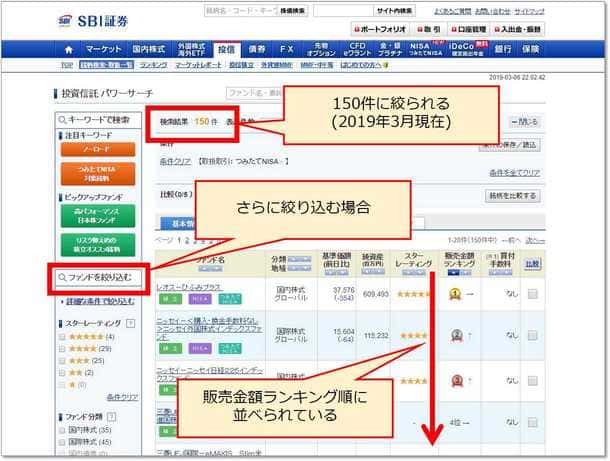The width and height of the screenshot is (610, 461).
Task: Open the 外国株式 海外ETF navigation tab
Action: click(x=191, y=49)
